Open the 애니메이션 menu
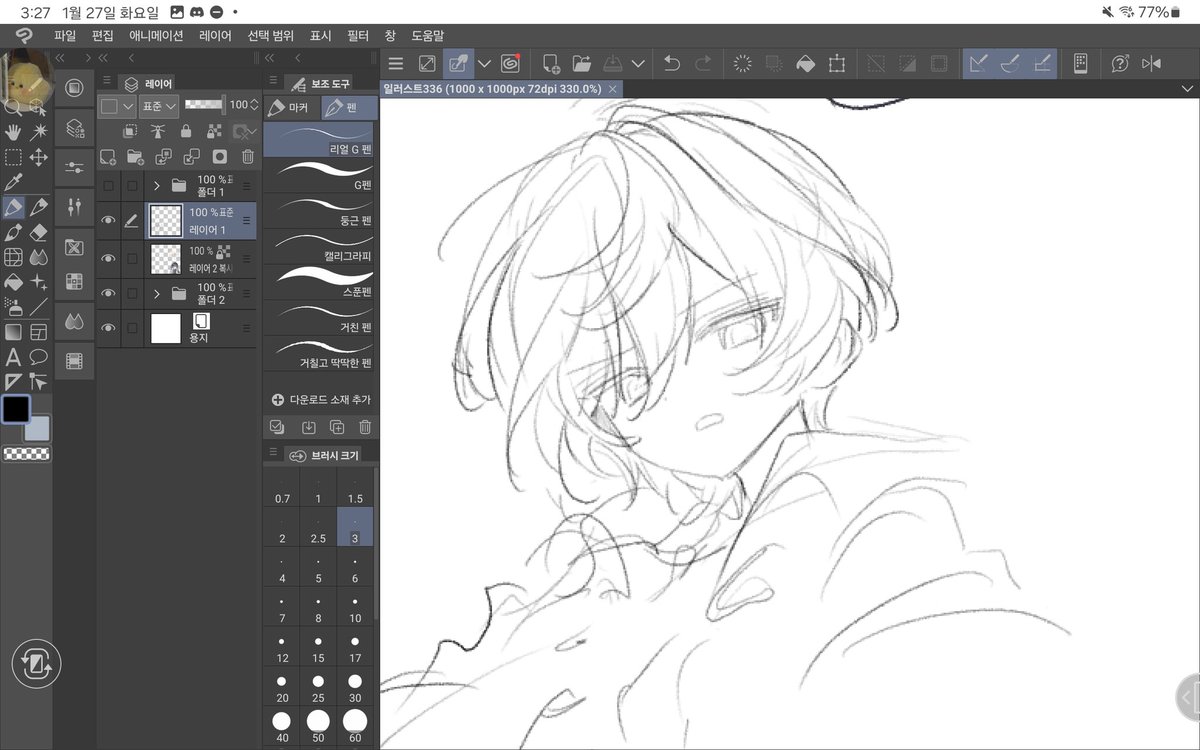1200x750 pixels. click(156, 35)
